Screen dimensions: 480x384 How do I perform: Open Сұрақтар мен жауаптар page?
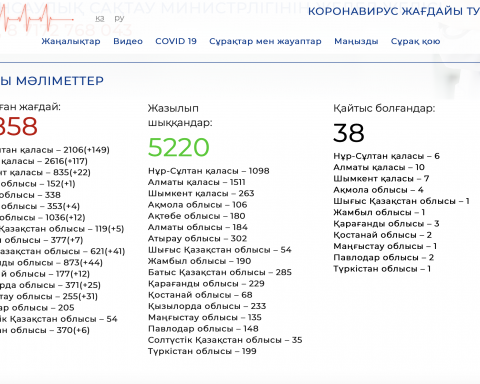[x=265, y=41]
